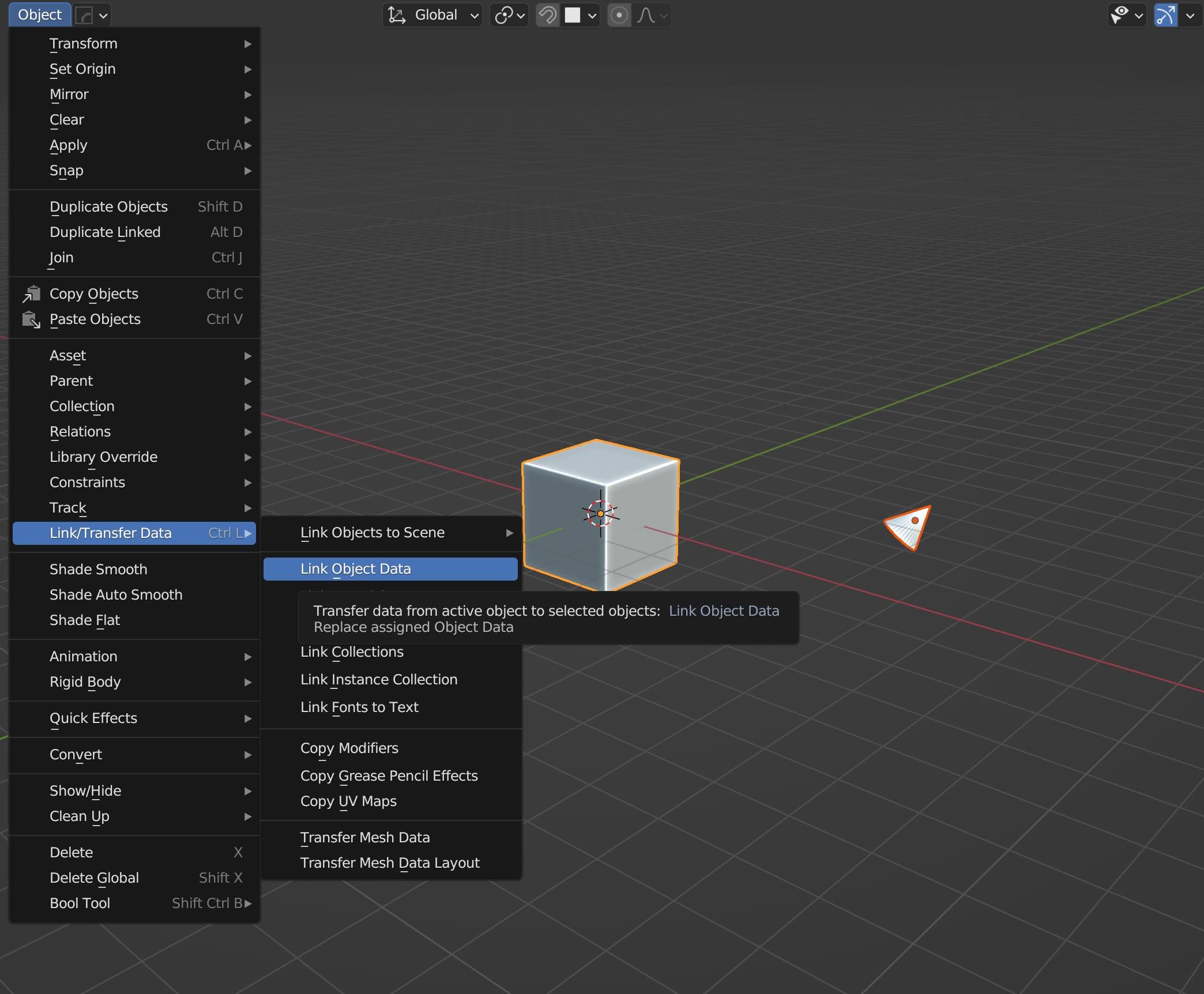Open Clear submenu
Screen dimensions: 1204x994
coord(134,120)
